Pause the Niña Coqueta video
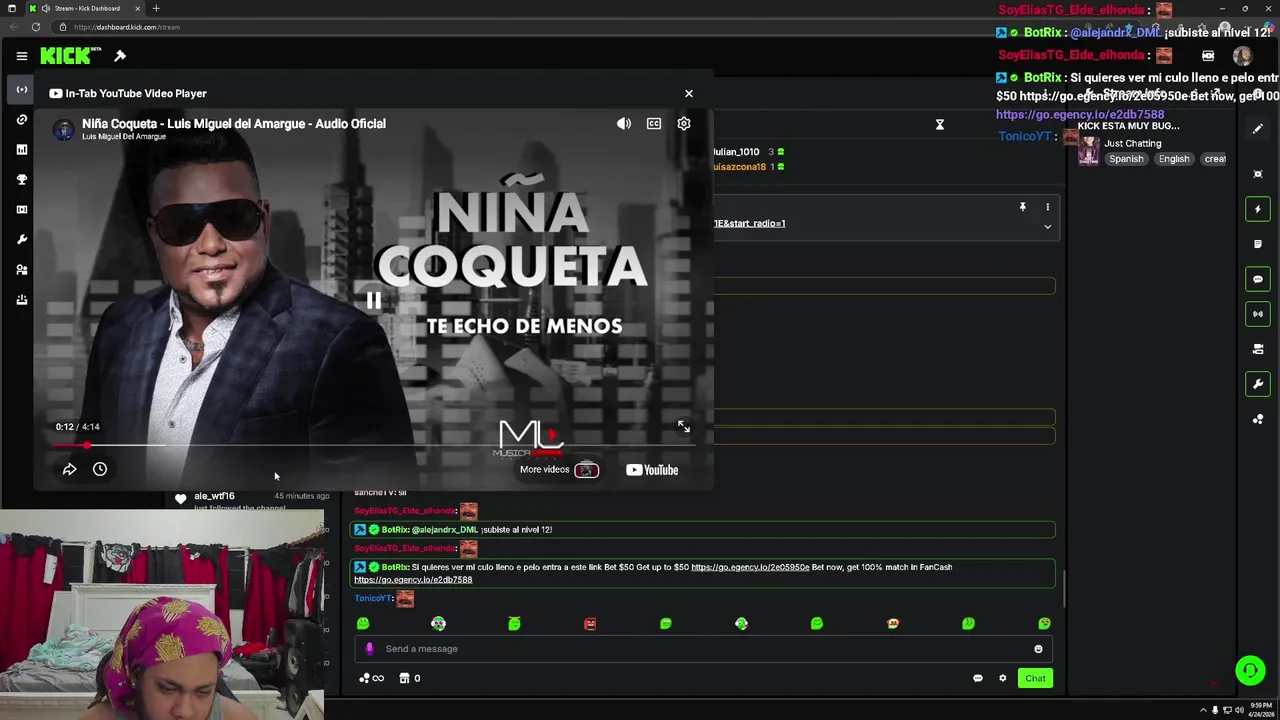The height and width of the screenshot is (720, 1280). pos(373,300)
